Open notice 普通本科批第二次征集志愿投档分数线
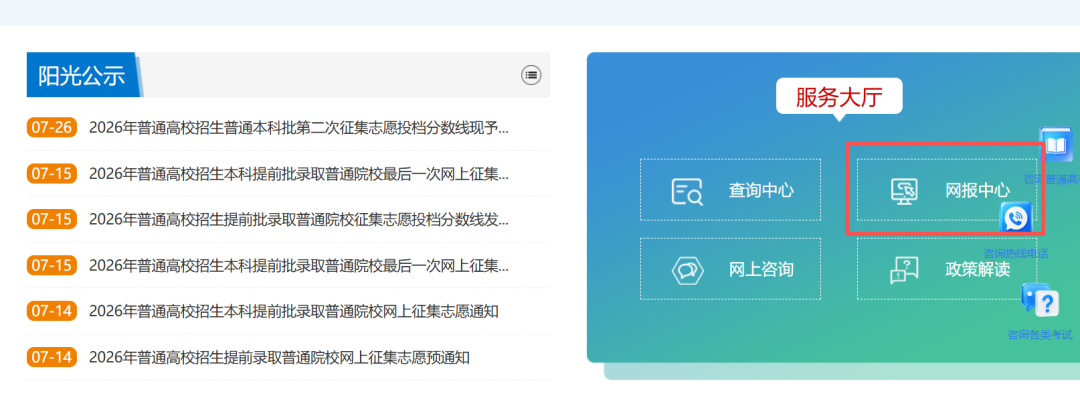1080x408 pixels. [x=299, y=128]
